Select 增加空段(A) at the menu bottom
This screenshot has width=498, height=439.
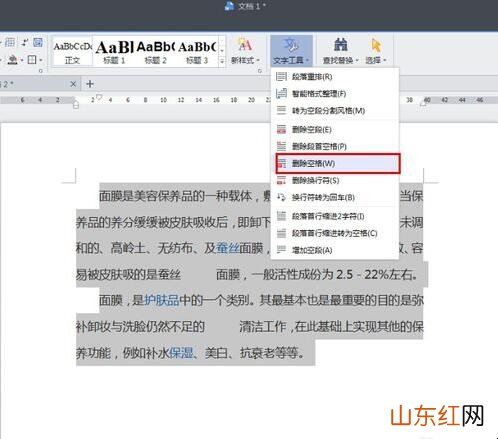(x=335, y=250)
